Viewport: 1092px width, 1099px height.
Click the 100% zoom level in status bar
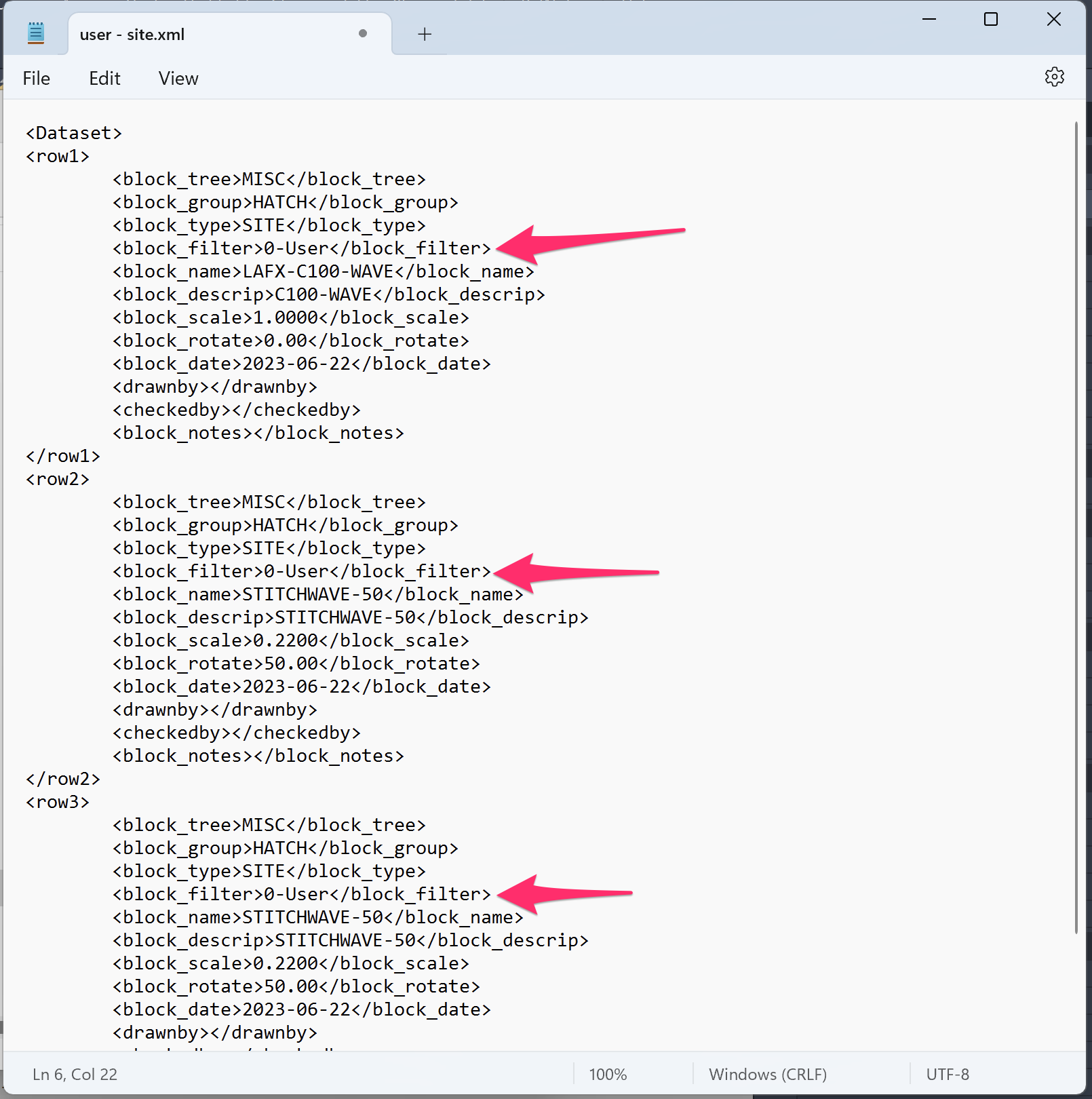point(608,1075)
